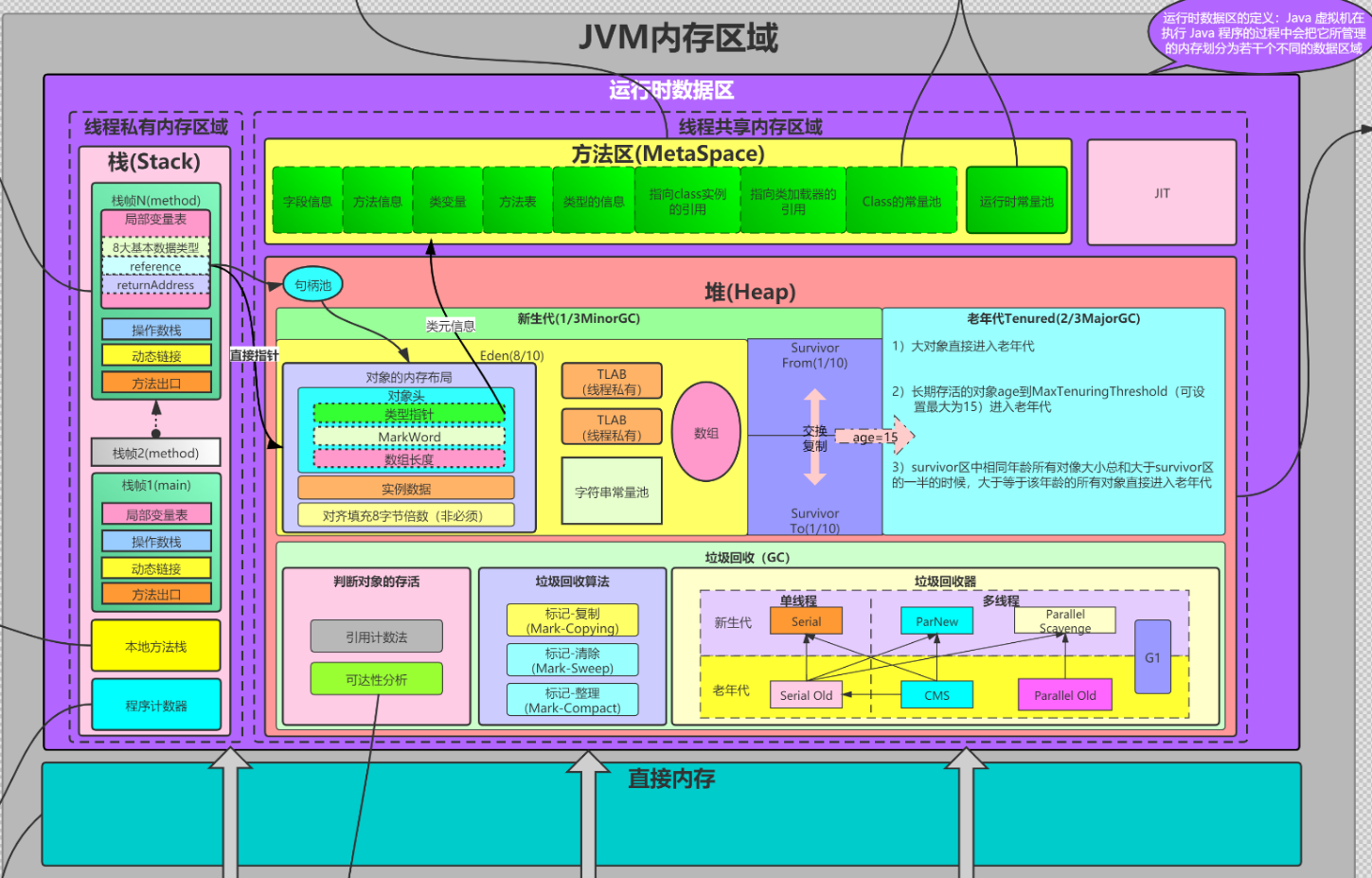The width and height of the screenshot is (1372, 878).
Task: Click the 老年代Tenured(2/3MajorGC) heading
Action: coord(1053,319)
